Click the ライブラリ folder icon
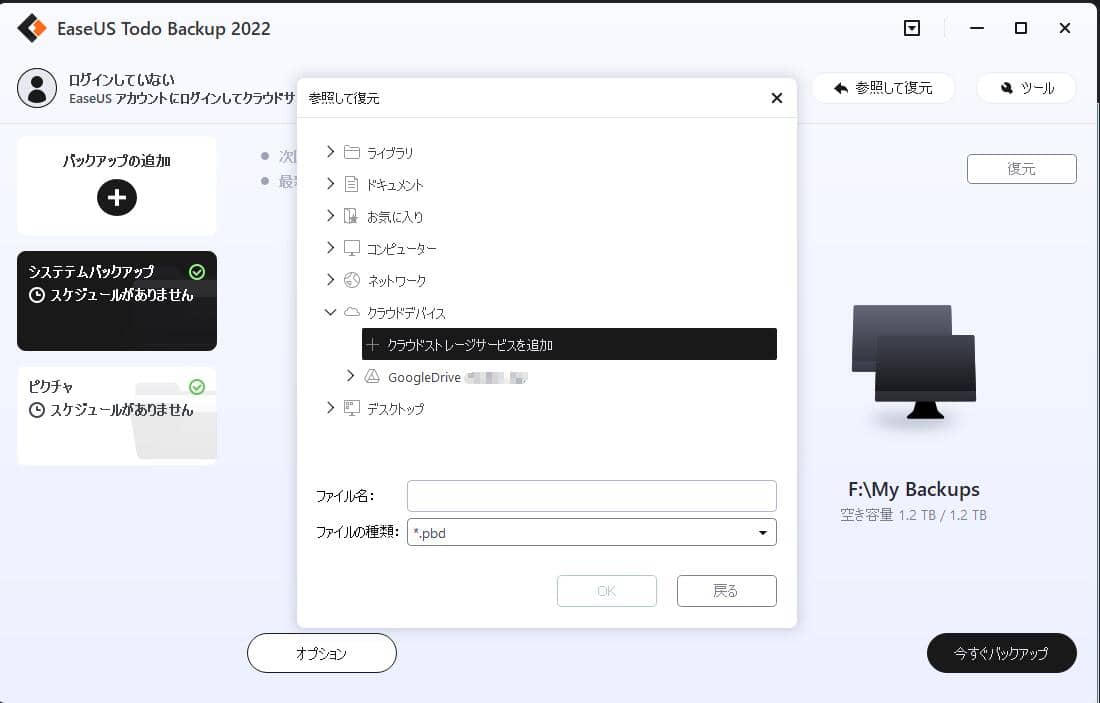 [351, 152]
